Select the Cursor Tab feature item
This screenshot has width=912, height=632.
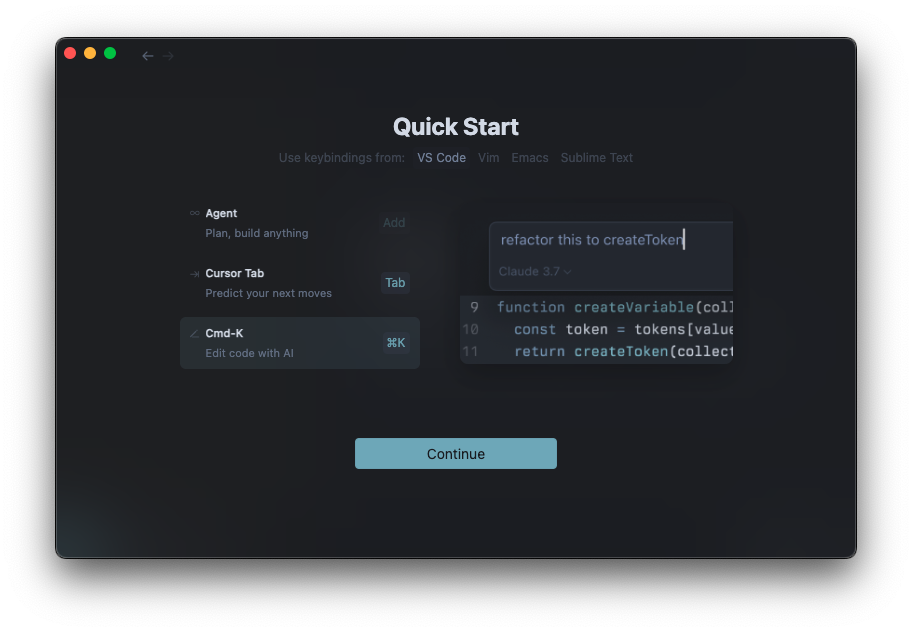(x=300, y=283)
